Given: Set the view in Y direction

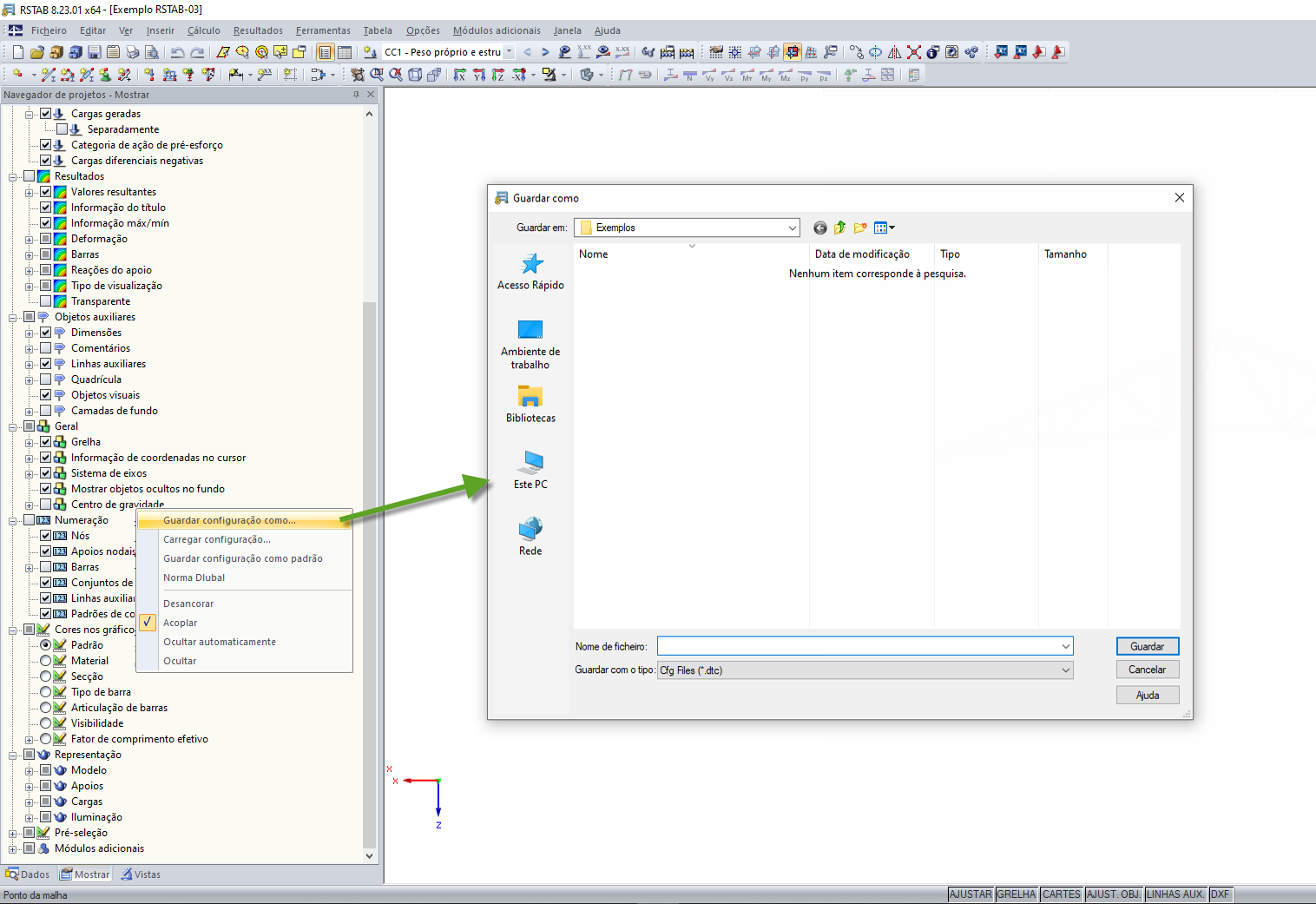Looking at the screenshot, I should click(479, 75).
